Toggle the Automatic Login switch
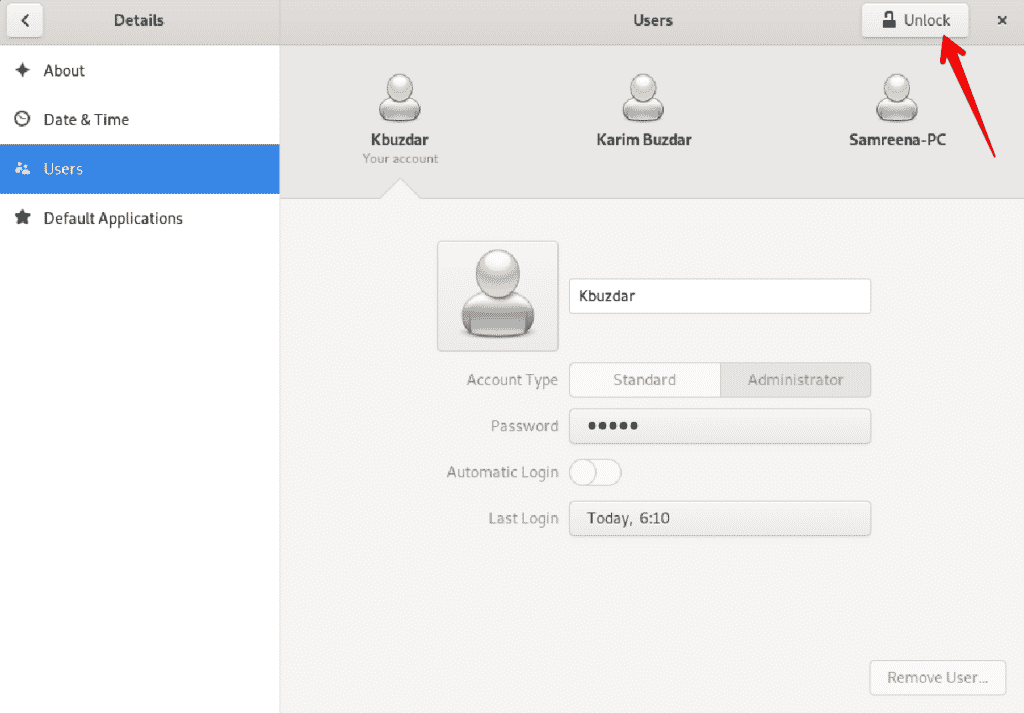The width and height of the screenshot is (1024, 713). coord(595,472)
